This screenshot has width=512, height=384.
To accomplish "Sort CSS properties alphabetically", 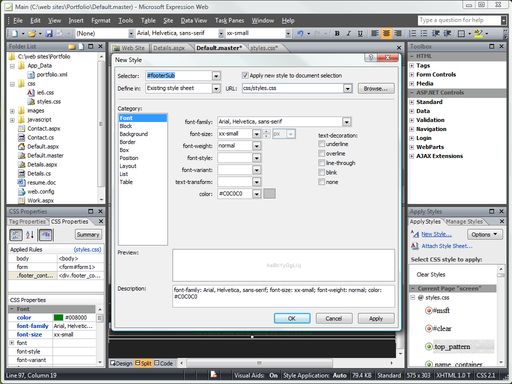I will (x=30, y=235).
